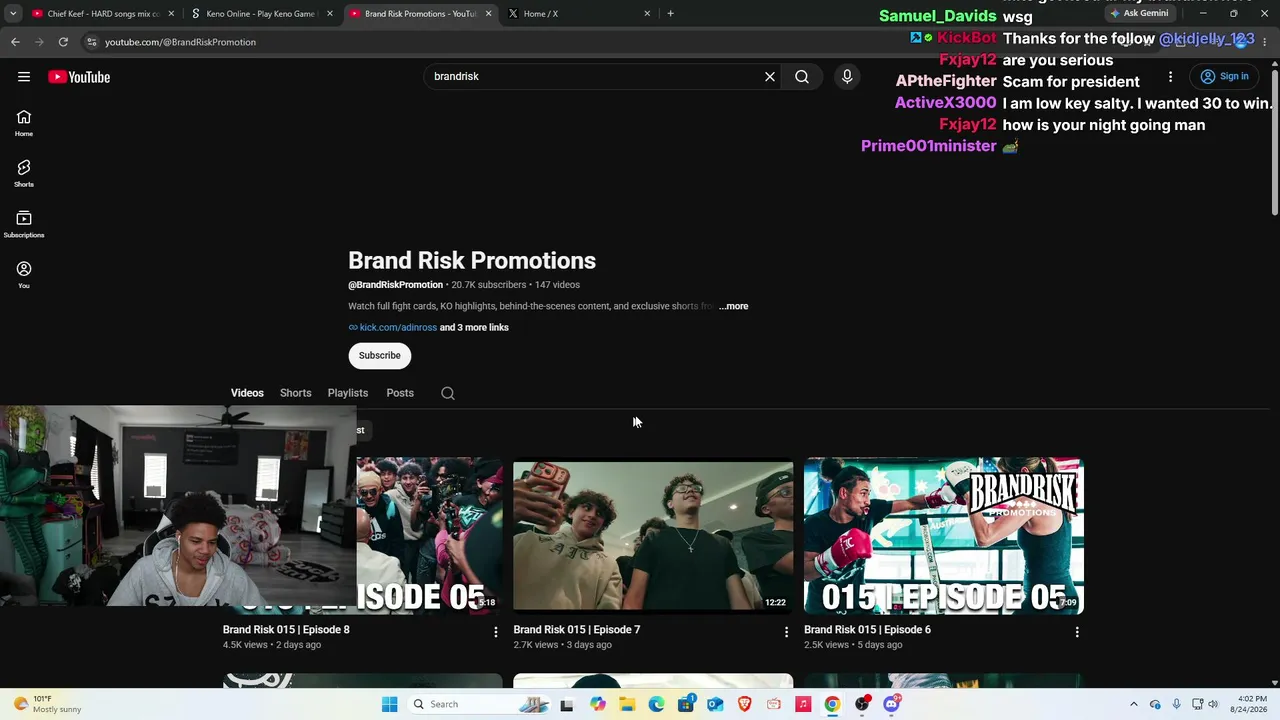Subscribe to Brand Risk Promotions
This screenshot has height=720, width=1280.
[380, 356]
